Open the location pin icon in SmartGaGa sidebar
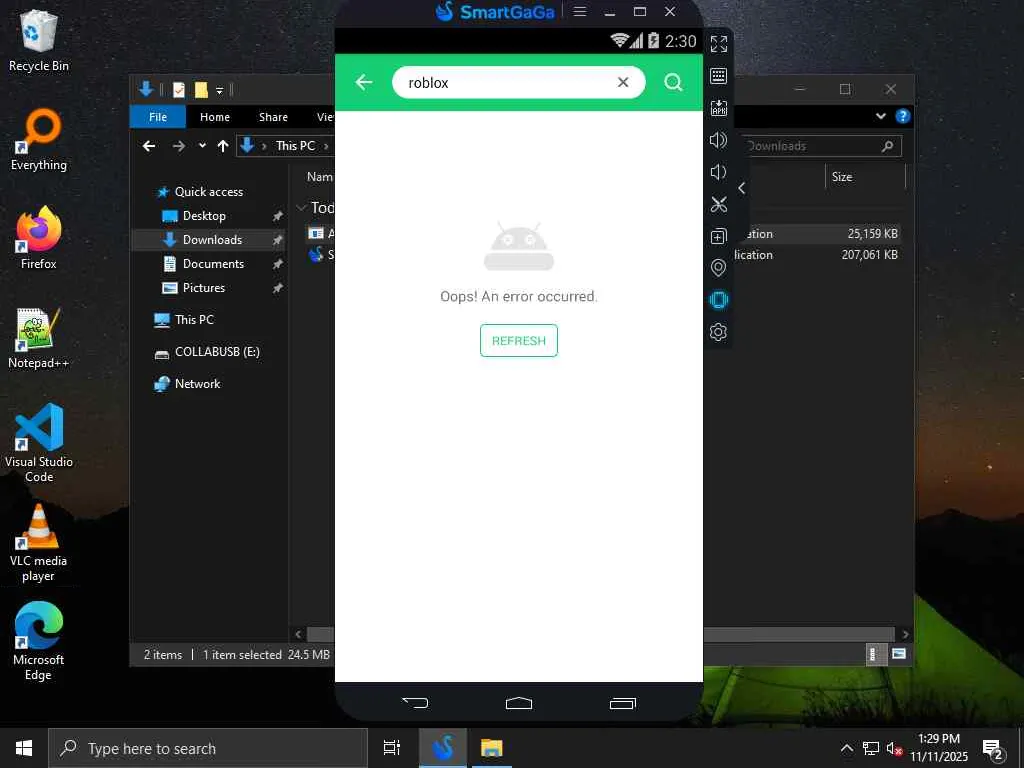Viewport: 1024px width, 768px height. pos(718,268)
